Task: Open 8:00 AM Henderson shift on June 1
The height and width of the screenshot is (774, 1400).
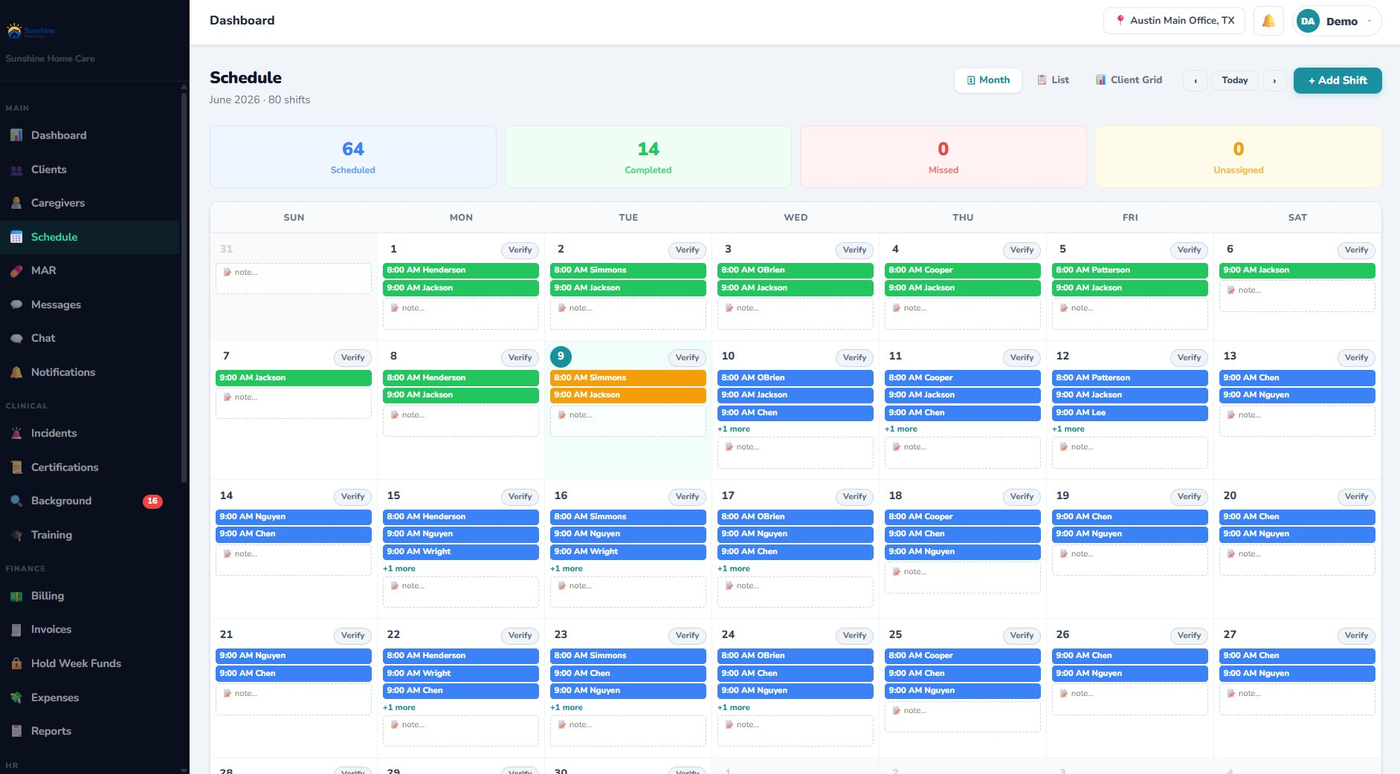Action: [x=461, y=270]
